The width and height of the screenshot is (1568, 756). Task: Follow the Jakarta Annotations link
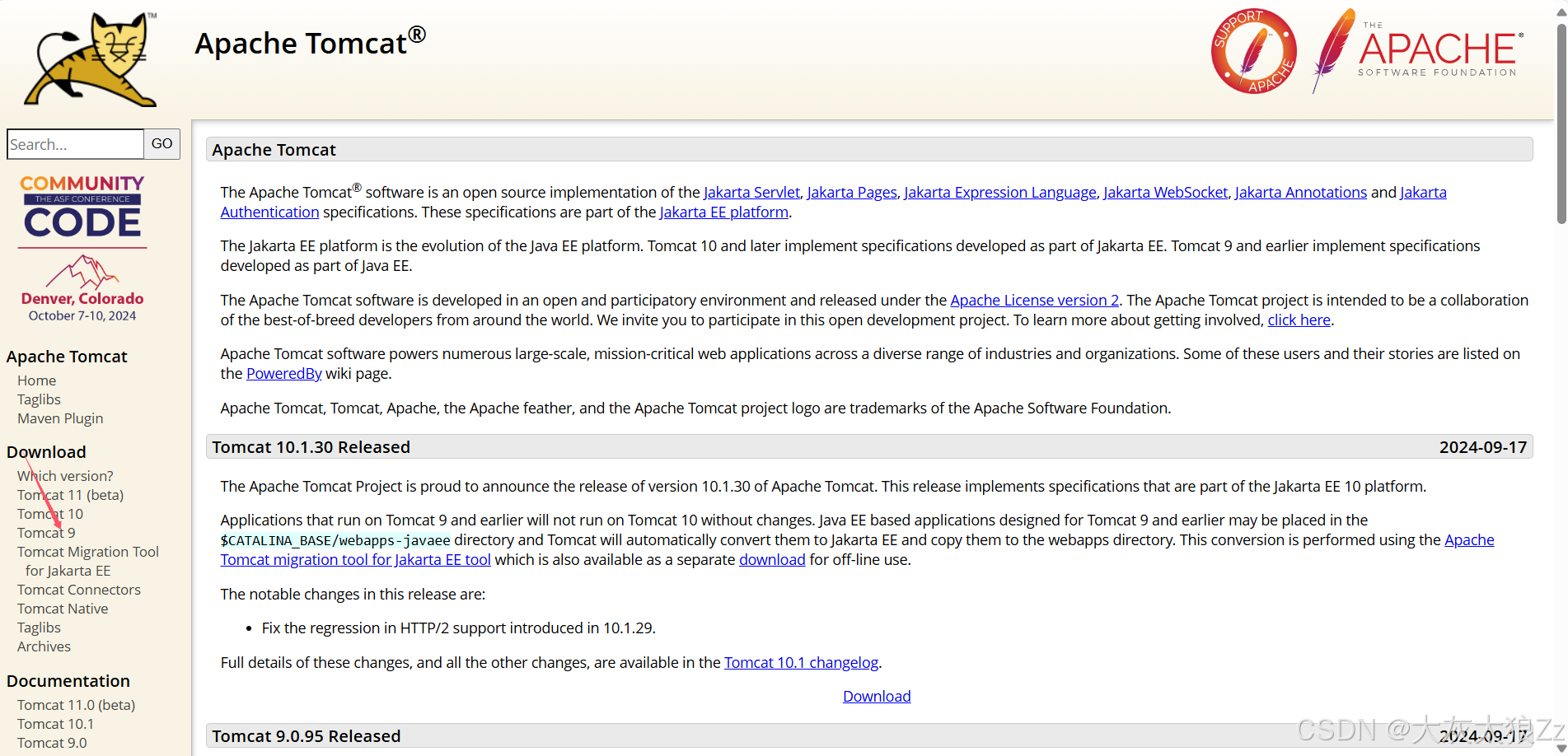click(x=1300, y=192)
